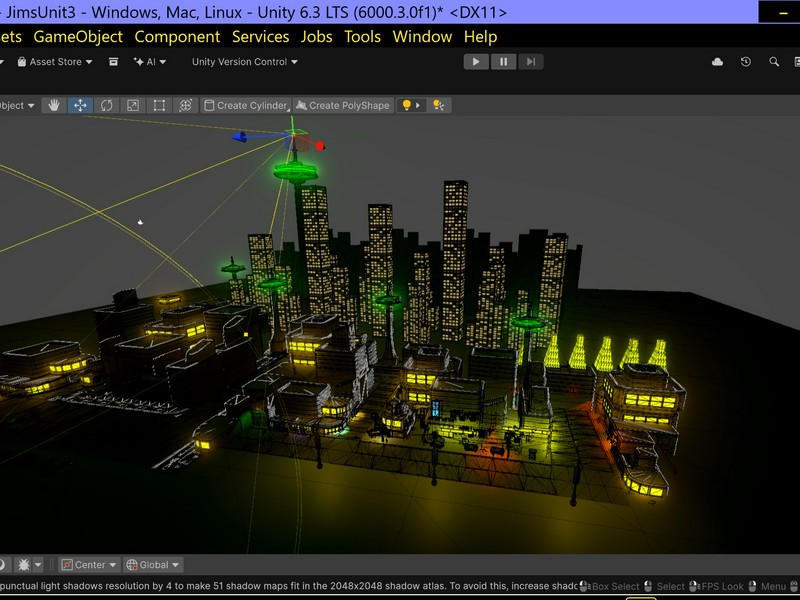Select the Move tool
800x600 pixels.
(x=80, y=105)
